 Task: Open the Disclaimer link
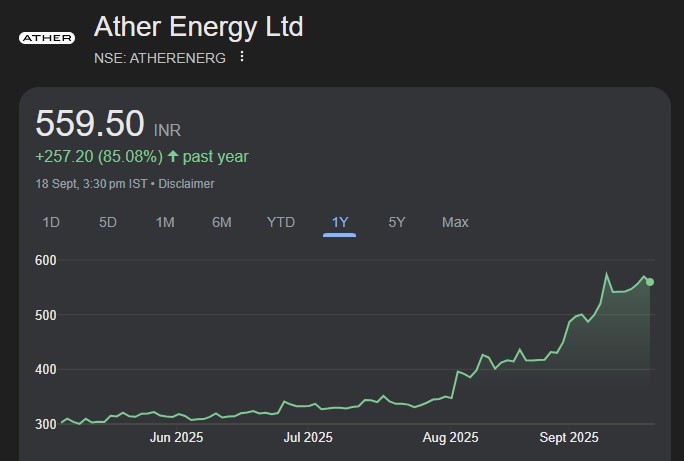coord(186,184)
